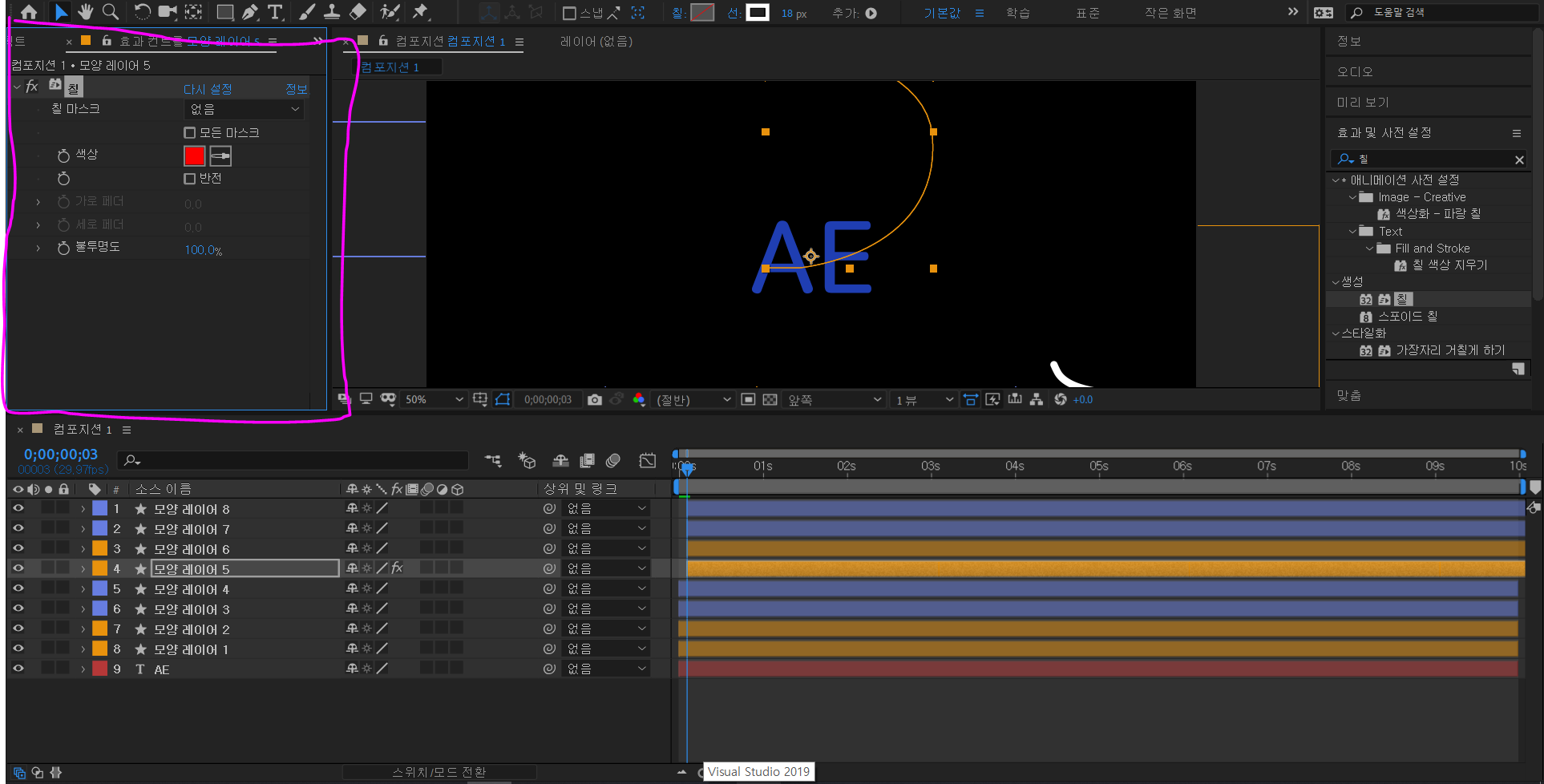Check the 모든 마스크 checkbox
Screen dimensions: 1544x784
pos(190,133)
